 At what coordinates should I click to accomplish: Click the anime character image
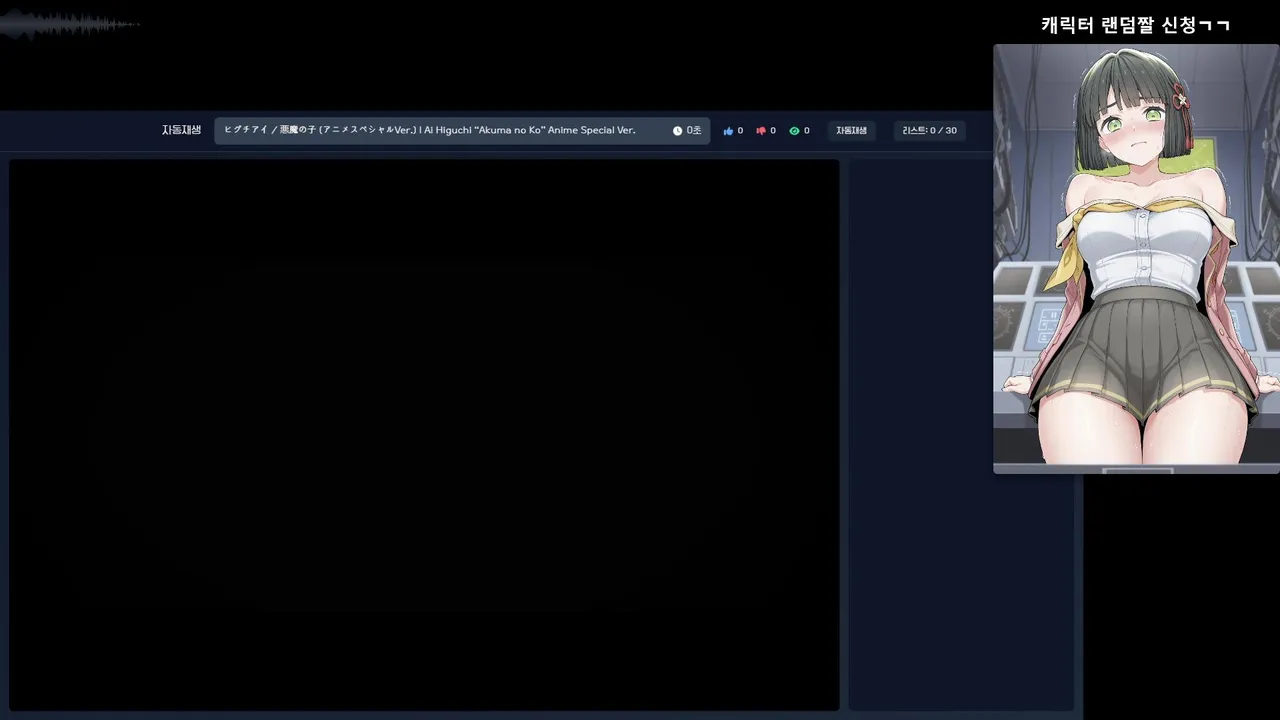click(x=1136, y=258)
